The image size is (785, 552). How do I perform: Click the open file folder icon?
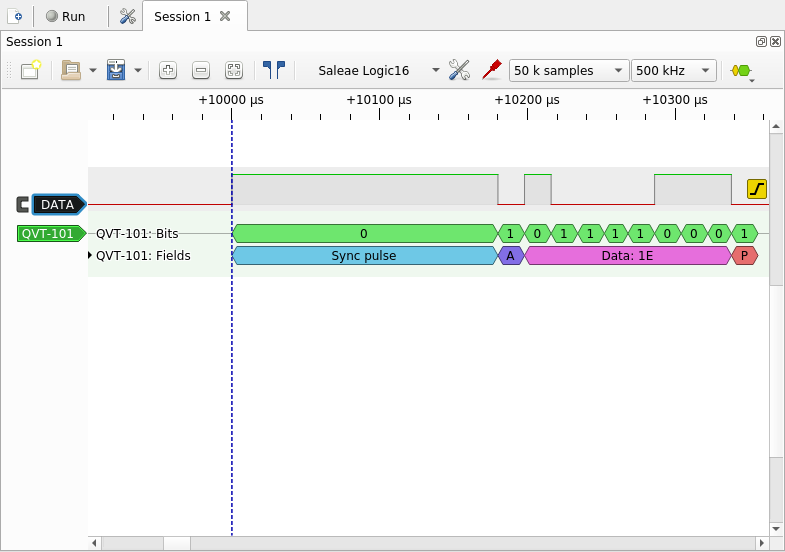(71, 70)
